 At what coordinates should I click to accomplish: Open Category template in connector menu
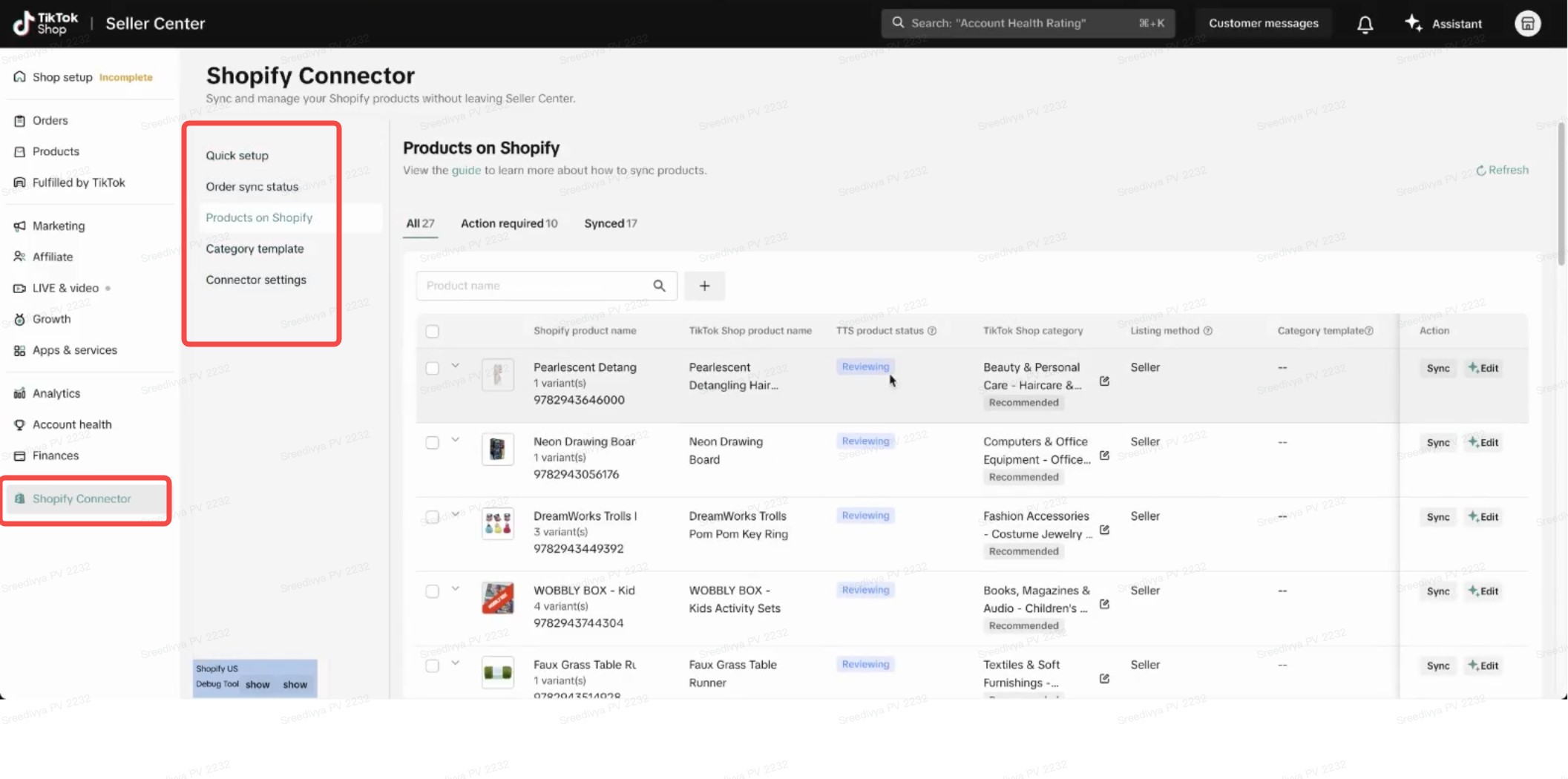tap(255, 249)
